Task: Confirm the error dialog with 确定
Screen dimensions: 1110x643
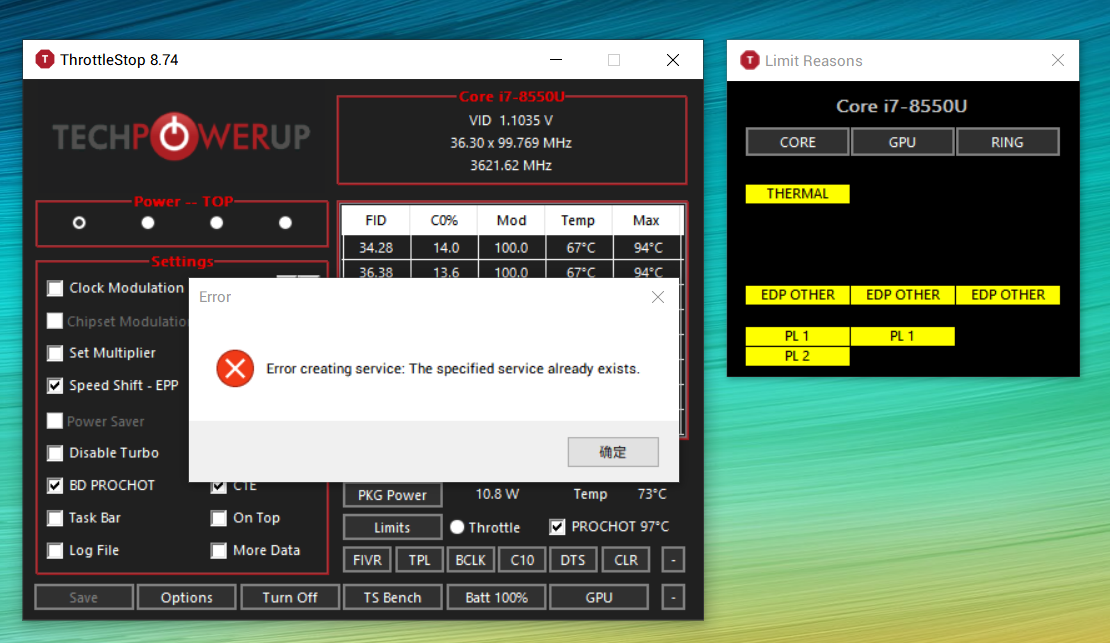Action: tap(612, 452)
